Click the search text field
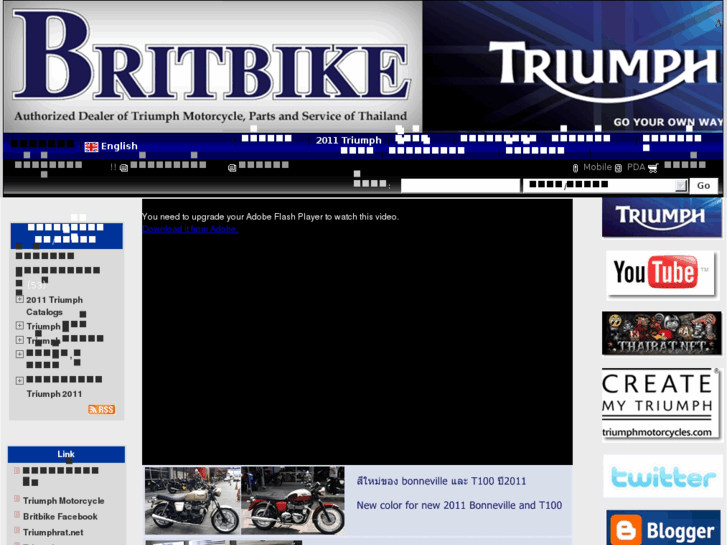This screenshot has height=545, width=727. click(x=460, y=186)
